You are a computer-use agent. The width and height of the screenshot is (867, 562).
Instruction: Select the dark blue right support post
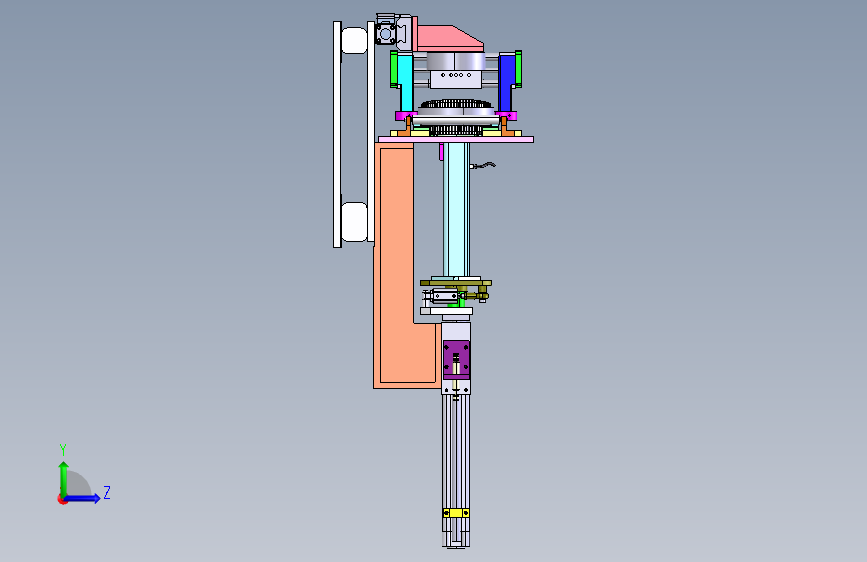point(506,83)
